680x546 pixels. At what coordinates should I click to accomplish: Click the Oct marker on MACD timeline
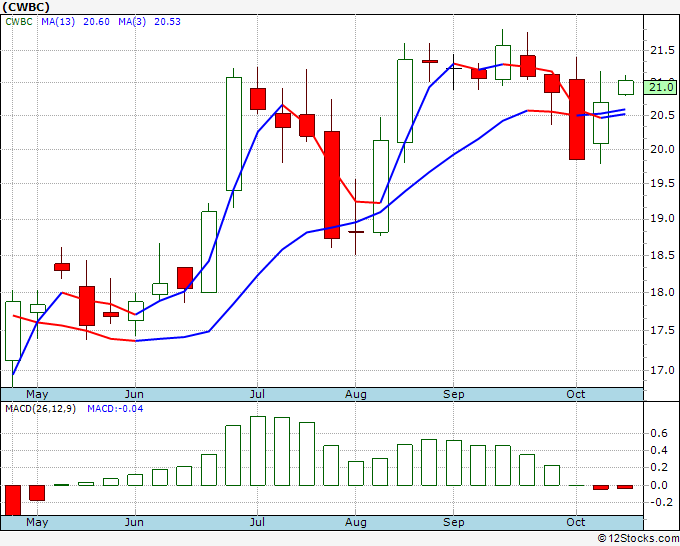pos(575,522)
